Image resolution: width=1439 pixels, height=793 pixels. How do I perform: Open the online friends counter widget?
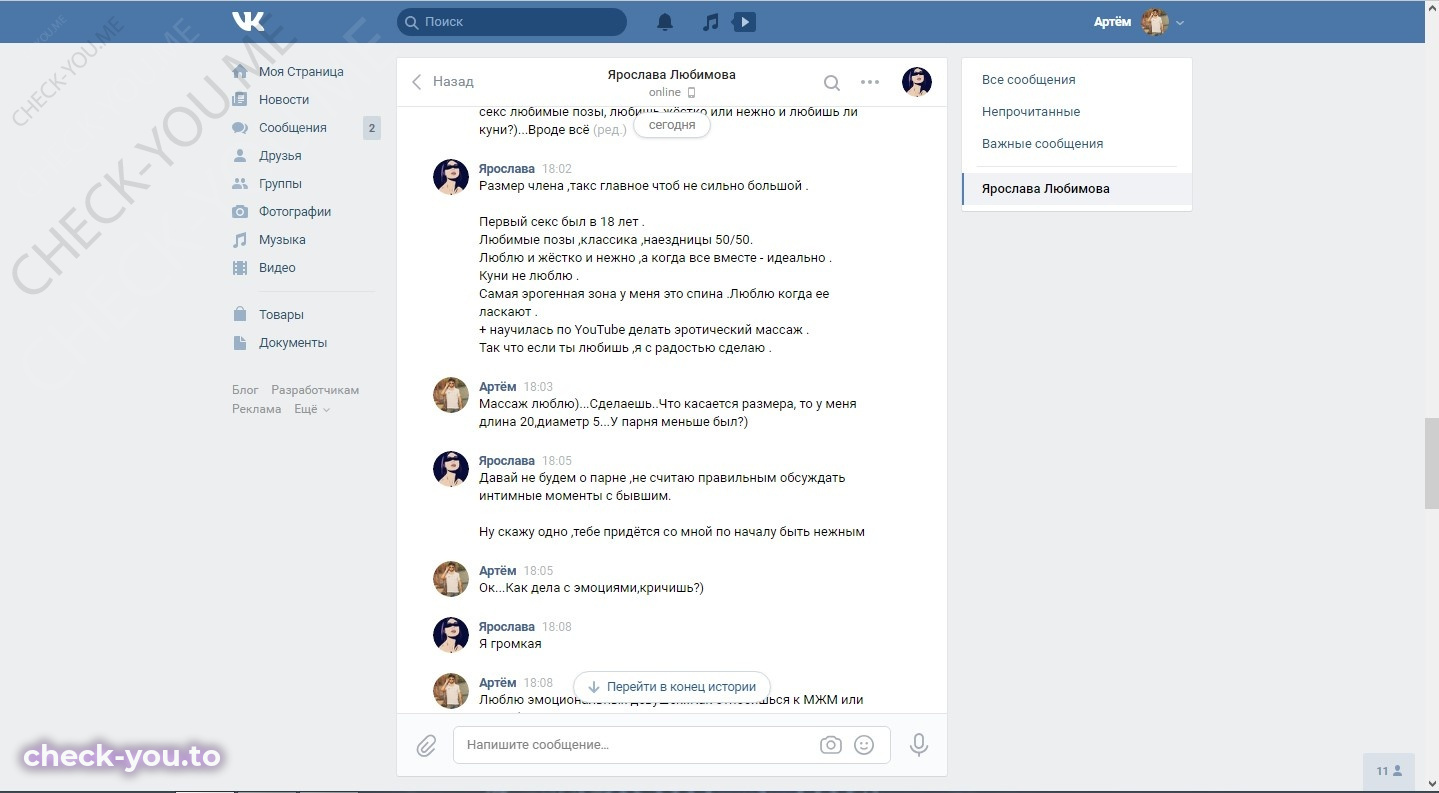click(1389, 771)
